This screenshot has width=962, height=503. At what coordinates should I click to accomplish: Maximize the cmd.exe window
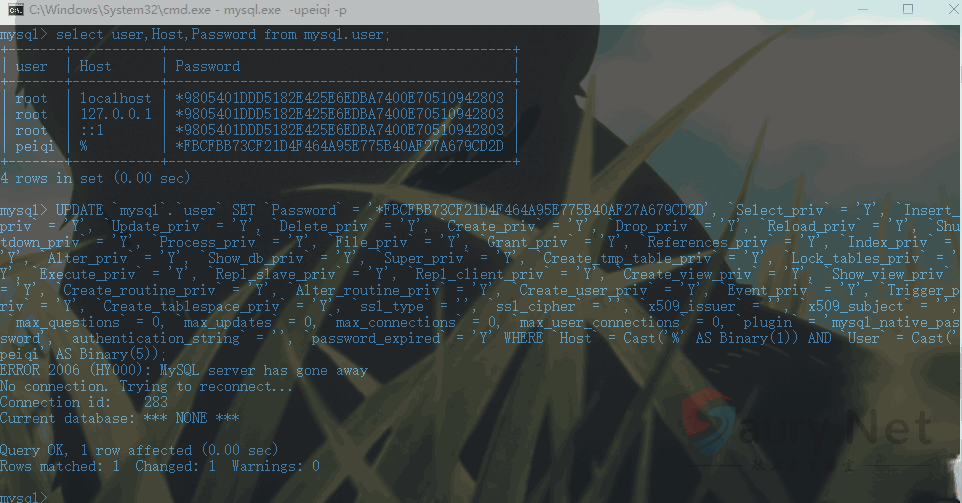pos(908,9)
